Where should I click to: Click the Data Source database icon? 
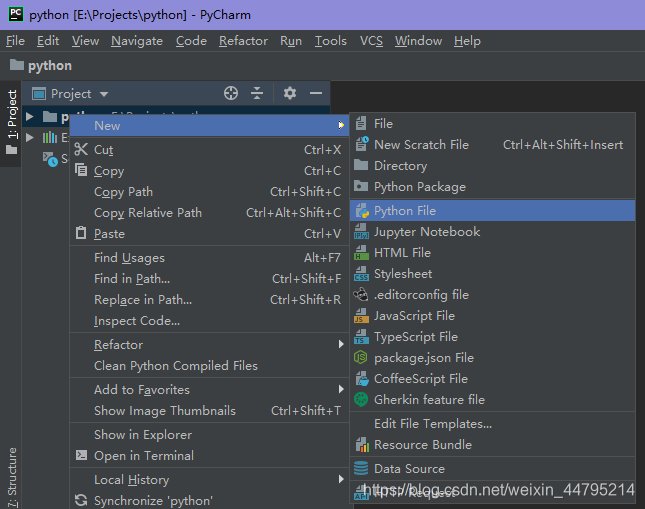click(361, 468)
